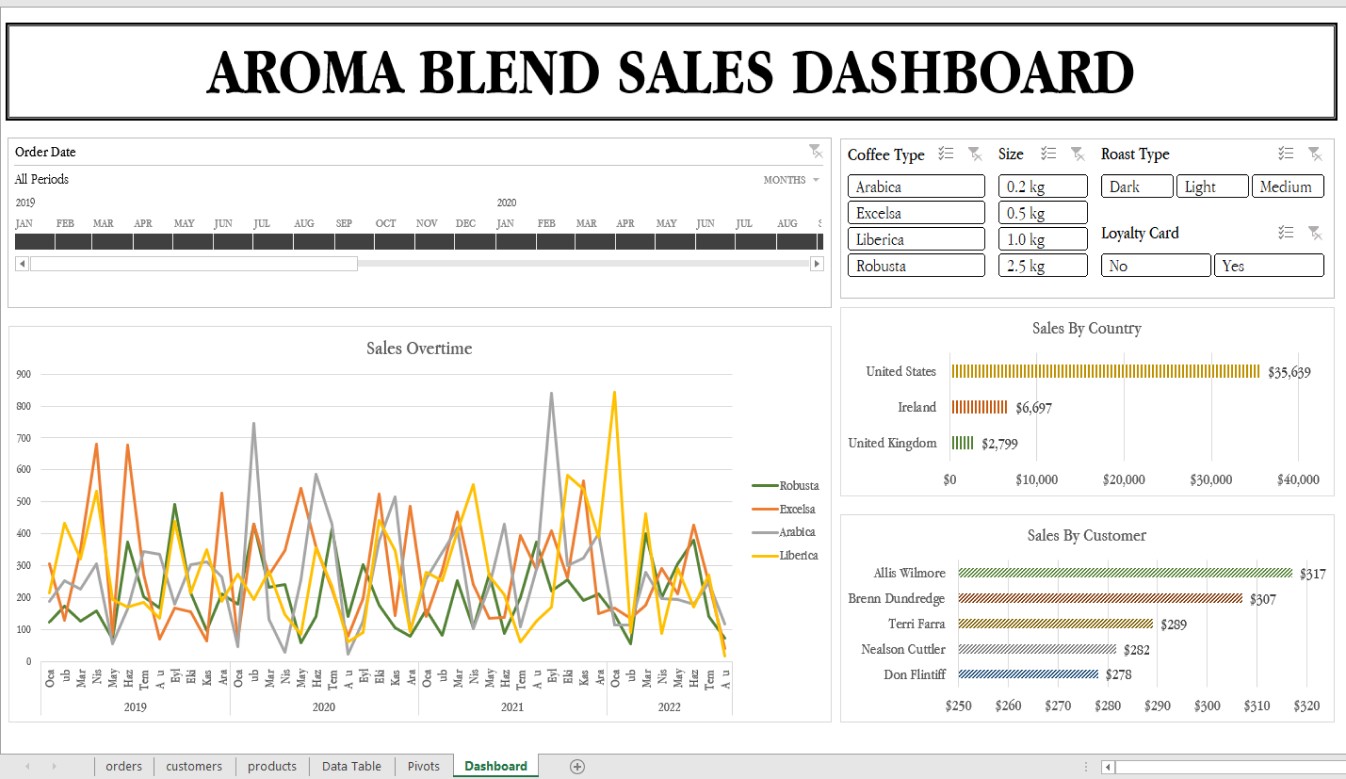Screen dimensions: 1346x779
Task: Enable multi-select on Size slicer
Action: coord(1049,154)
